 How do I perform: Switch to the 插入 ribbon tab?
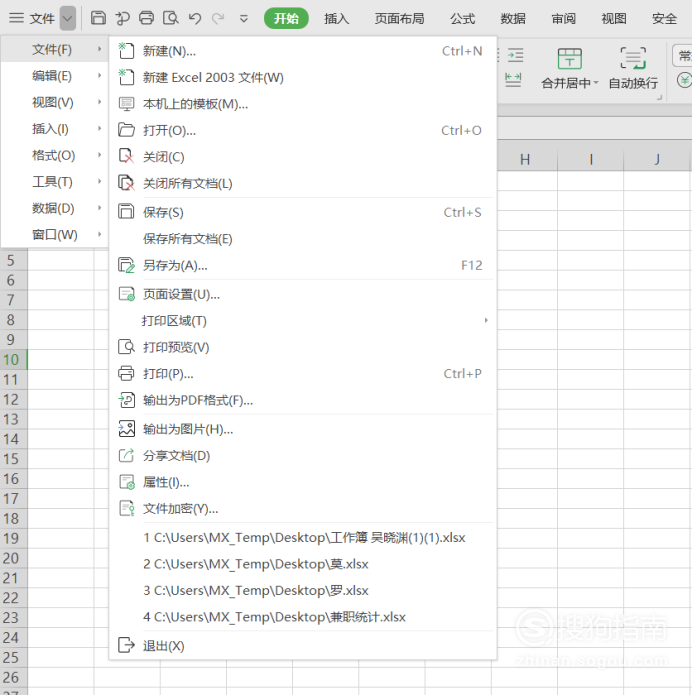(x=336, y=18)
